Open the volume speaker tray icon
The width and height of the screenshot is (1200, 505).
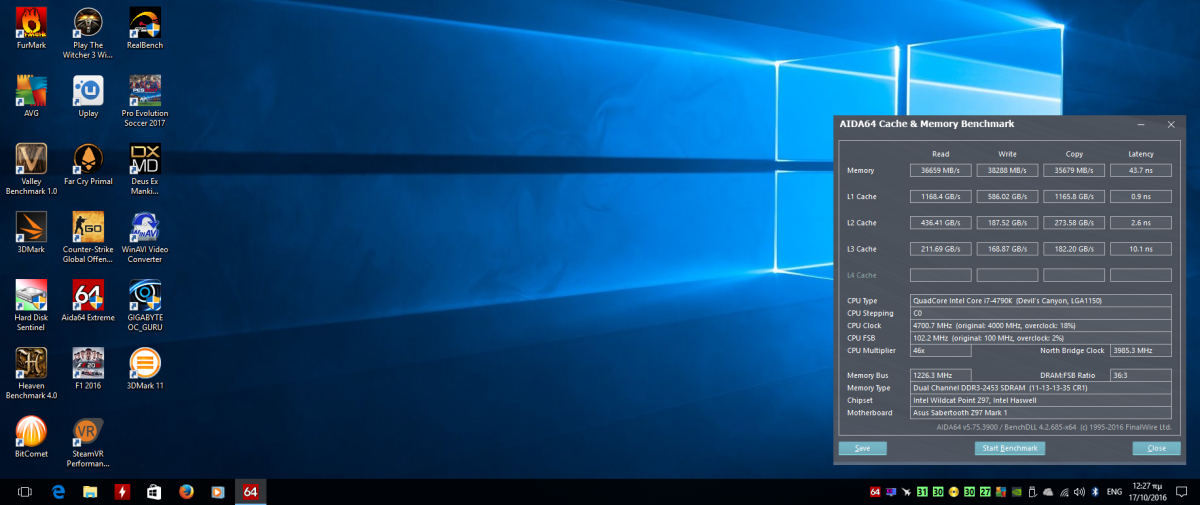click(1079, 492)
